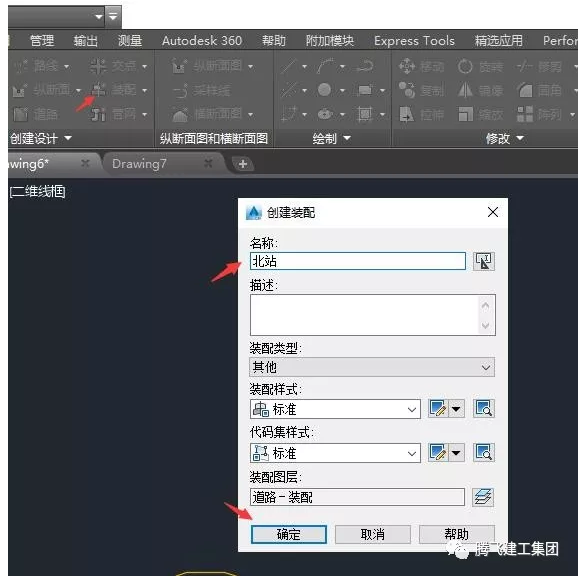This screenshot has width=582, height=580.
Task: Confirm the dialog with 确定 button
Action: coord(289,534)
